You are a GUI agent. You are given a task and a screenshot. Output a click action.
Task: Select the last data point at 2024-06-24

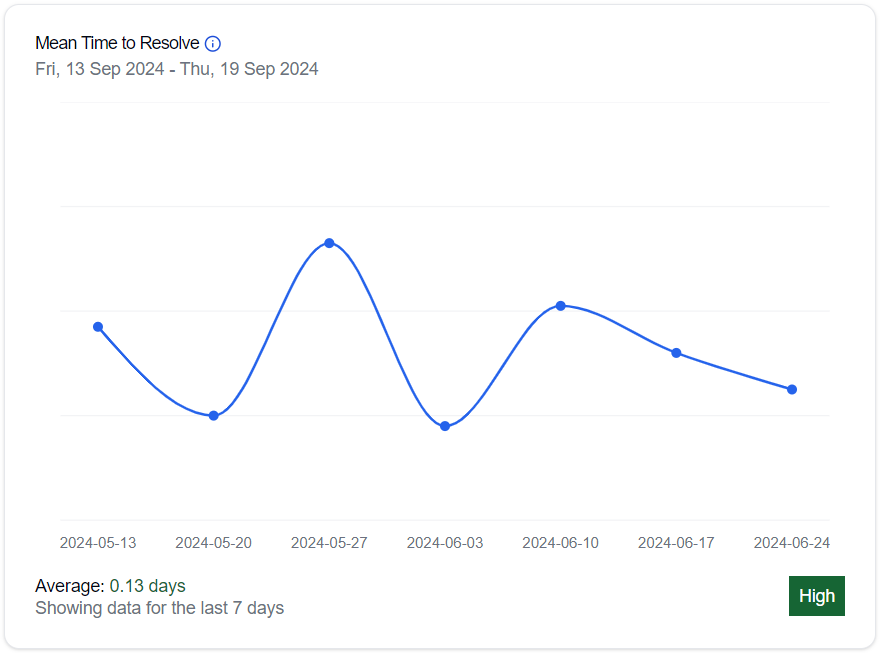coord(792,389)
